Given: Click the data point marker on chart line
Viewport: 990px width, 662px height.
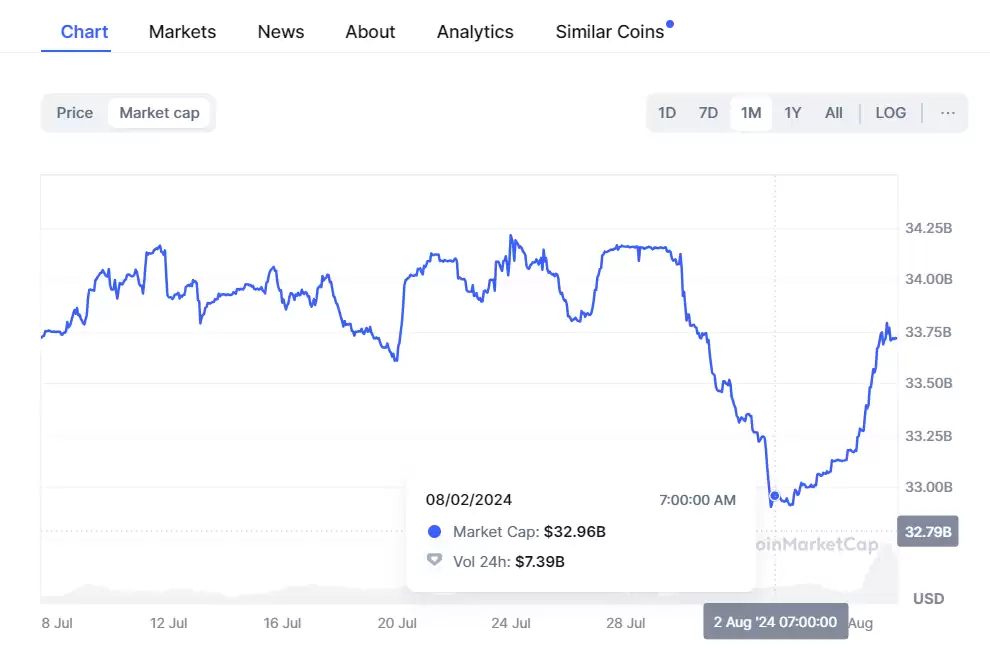Looking at the screenshot, I should [x=774, y=496].
